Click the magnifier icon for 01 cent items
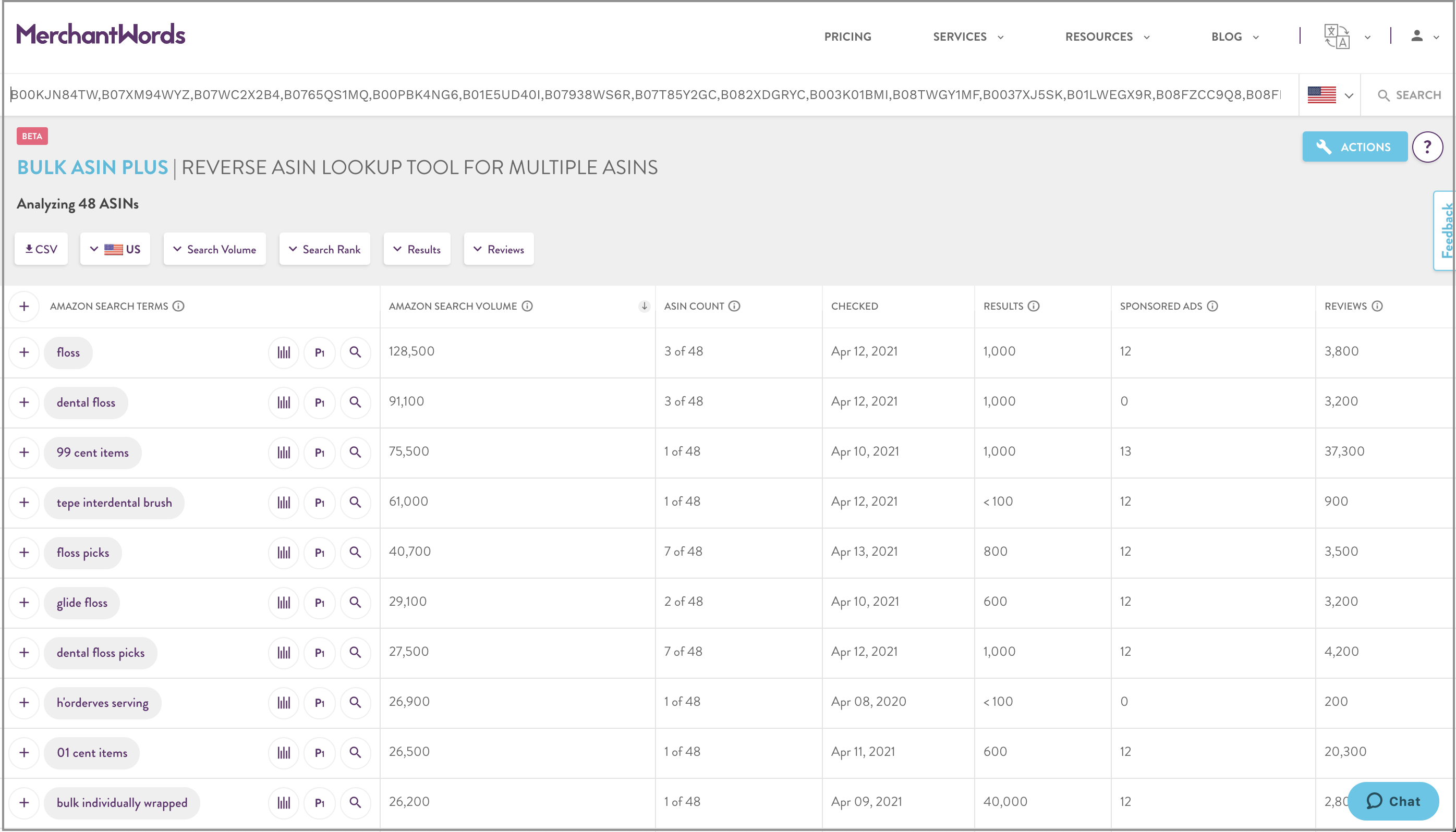The image size is (1456, 832). [355, 753]
